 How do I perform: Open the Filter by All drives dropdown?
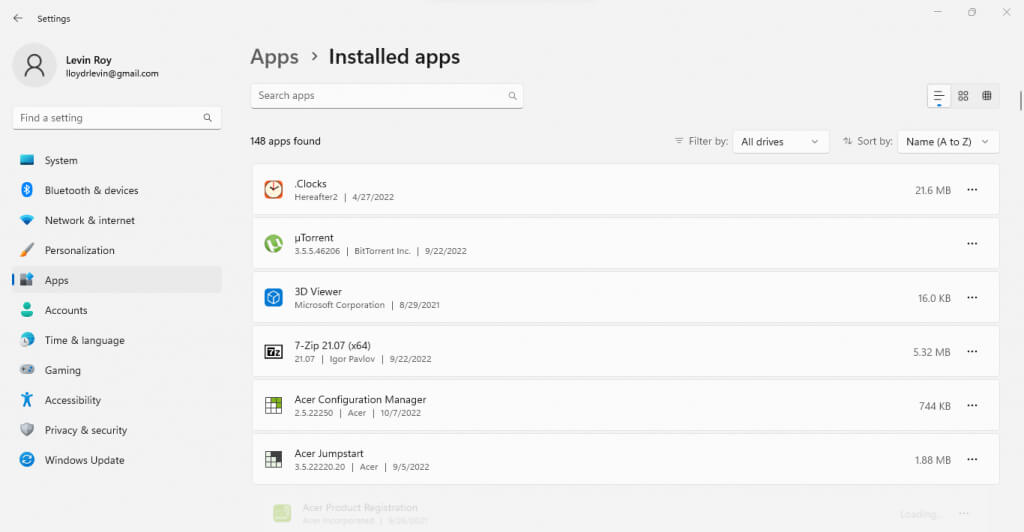[780, 142]
